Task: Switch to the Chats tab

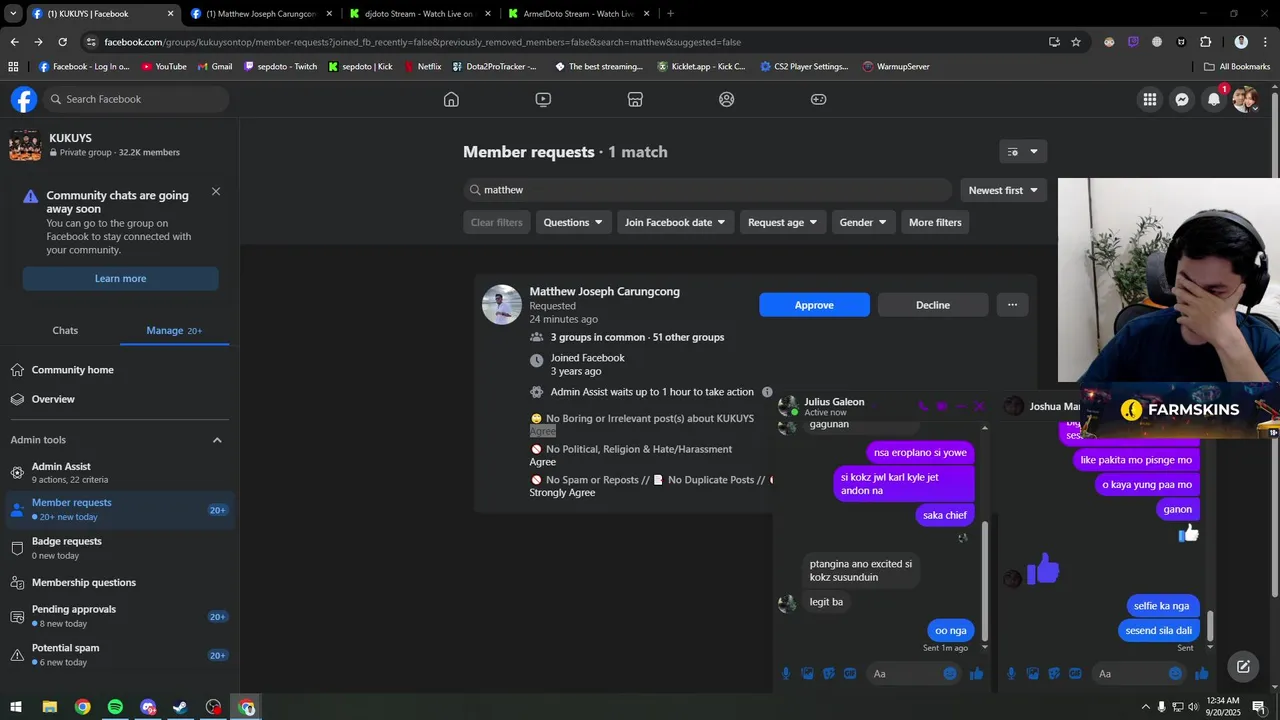Action: tap(65, 330)
